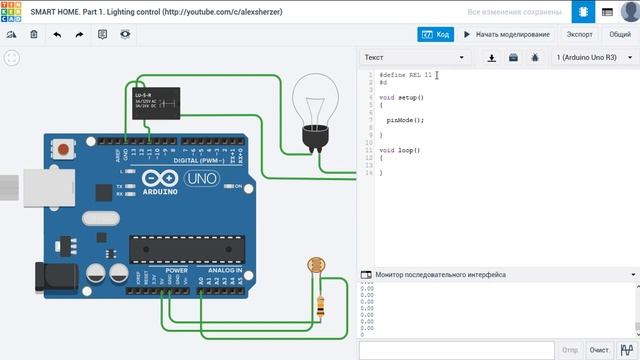The height and width of the screenshot is (360, 640).
Task: Rotate the selected component
Action: [11, 35]
